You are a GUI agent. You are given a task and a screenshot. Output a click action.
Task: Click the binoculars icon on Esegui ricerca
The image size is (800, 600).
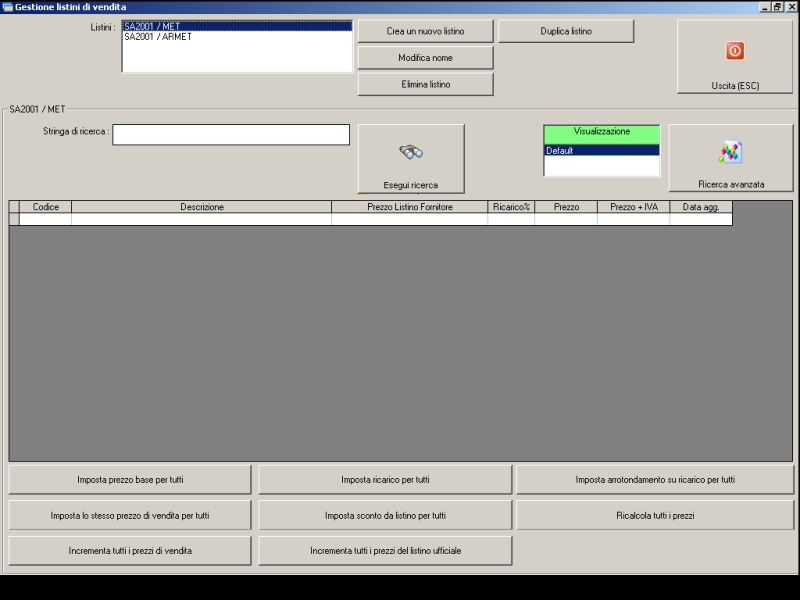(411, 152)
